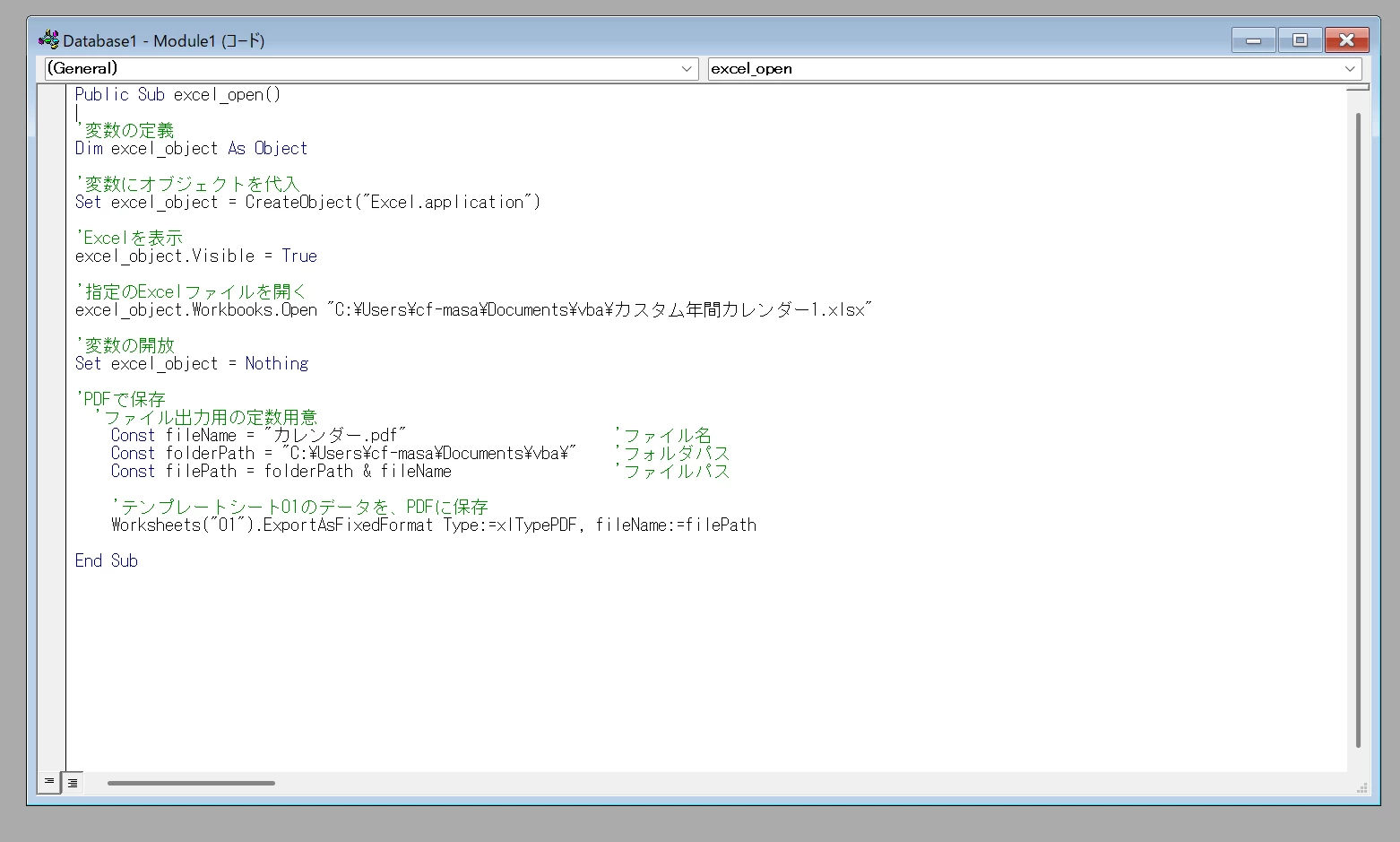Click the comment 'ファイル出力用の定数用意'

[x=205, y=418]
